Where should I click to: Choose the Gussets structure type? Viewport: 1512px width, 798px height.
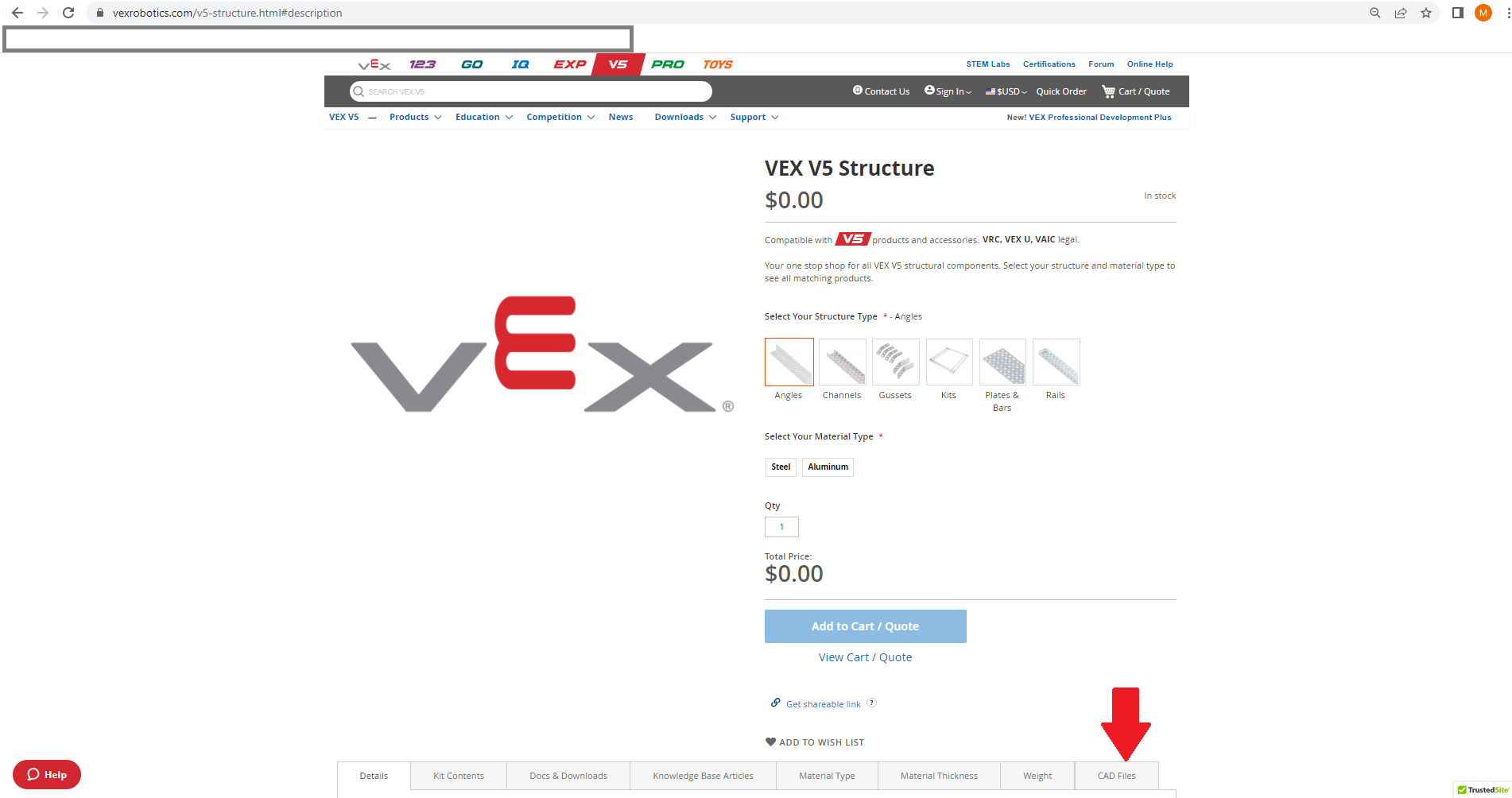[x=895, y=362]
